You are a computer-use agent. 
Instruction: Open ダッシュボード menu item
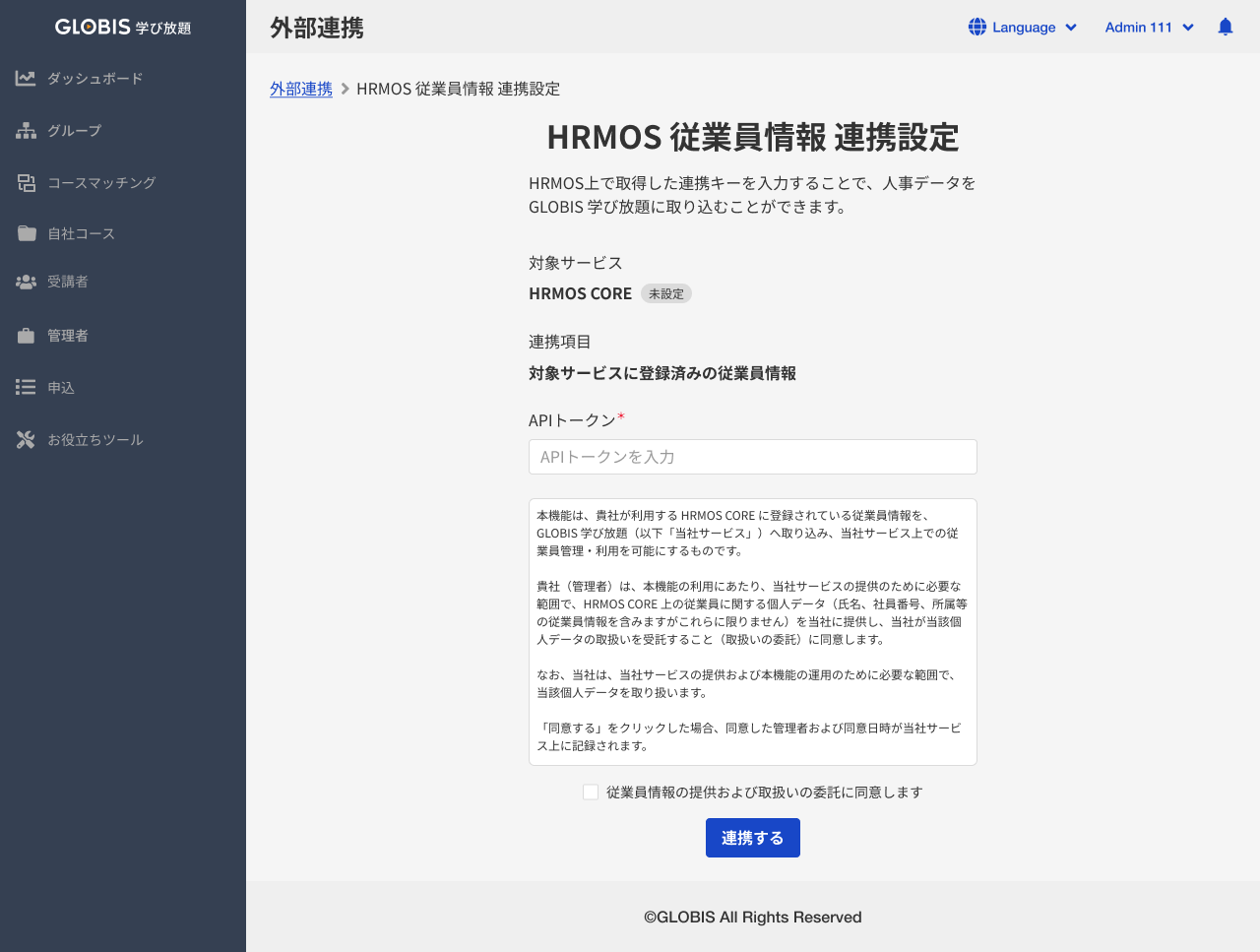coord(95,79)
